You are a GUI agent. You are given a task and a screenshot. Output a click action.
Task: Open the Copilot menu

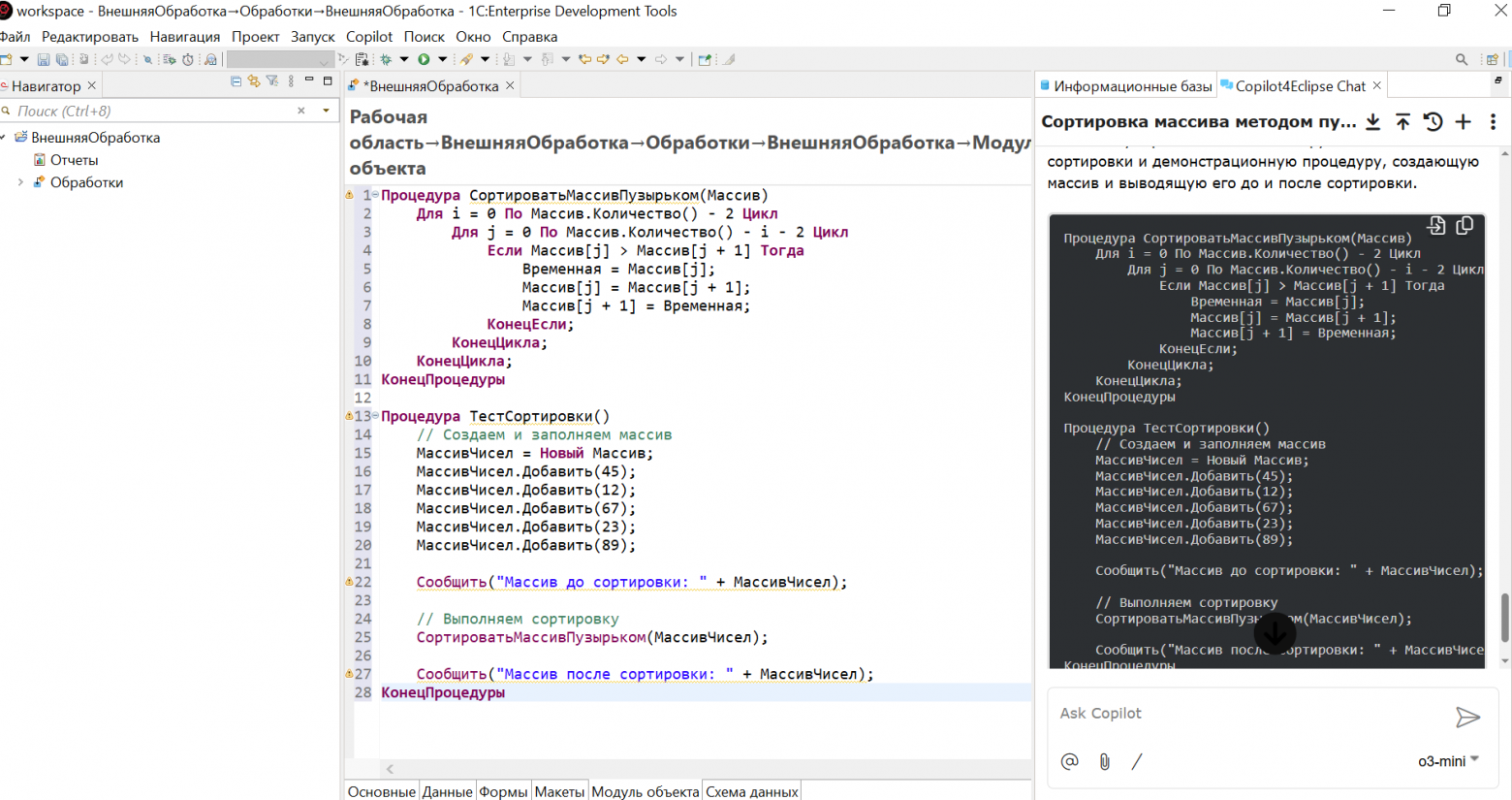click(x=369, y=37)
